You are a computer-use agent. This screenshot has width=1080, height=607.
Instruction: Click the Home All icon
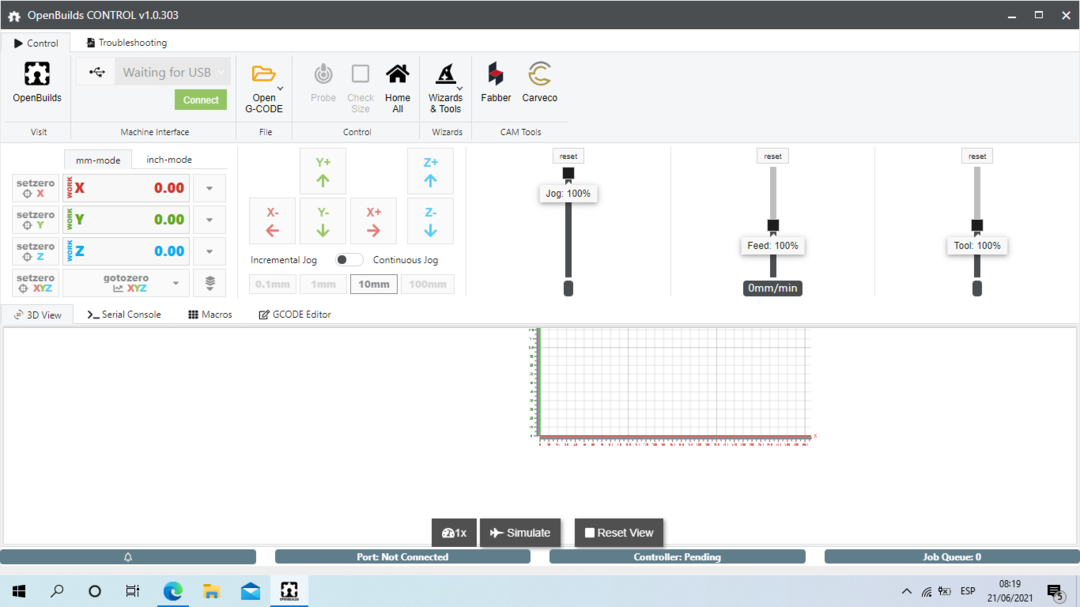[397, 76]
